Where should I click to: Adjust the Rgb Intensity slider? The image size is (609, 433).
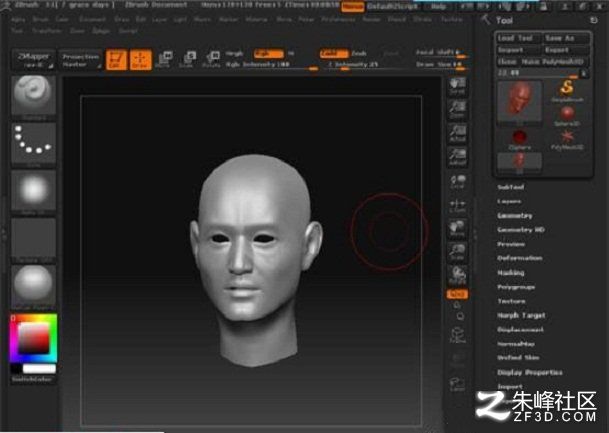(272, 65)
